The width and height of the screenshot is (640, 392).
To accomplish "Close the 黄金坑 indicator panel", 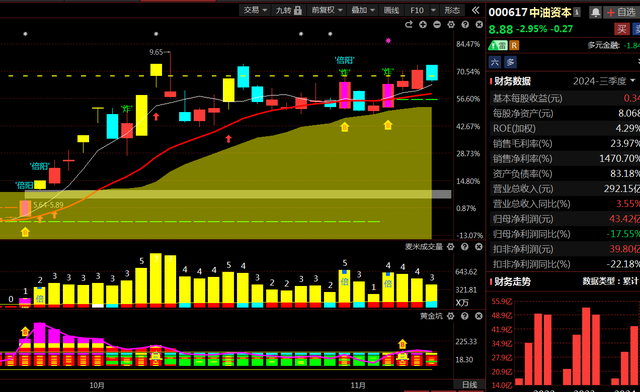I will coord(479,316).
